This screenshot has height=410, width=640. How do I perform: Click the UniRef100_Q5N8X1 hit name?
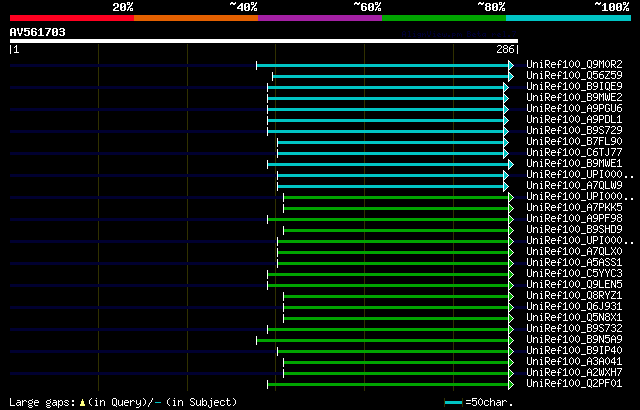pos(574,318)
